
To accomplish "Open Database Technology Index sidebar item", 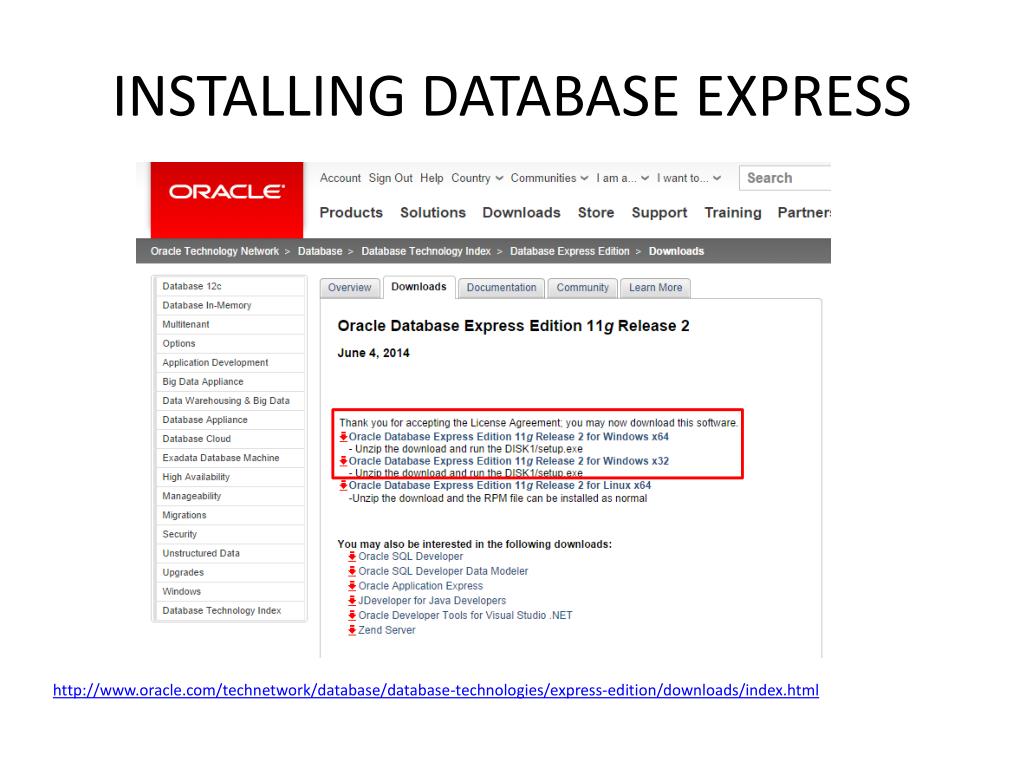I will (x=230, y=611).
